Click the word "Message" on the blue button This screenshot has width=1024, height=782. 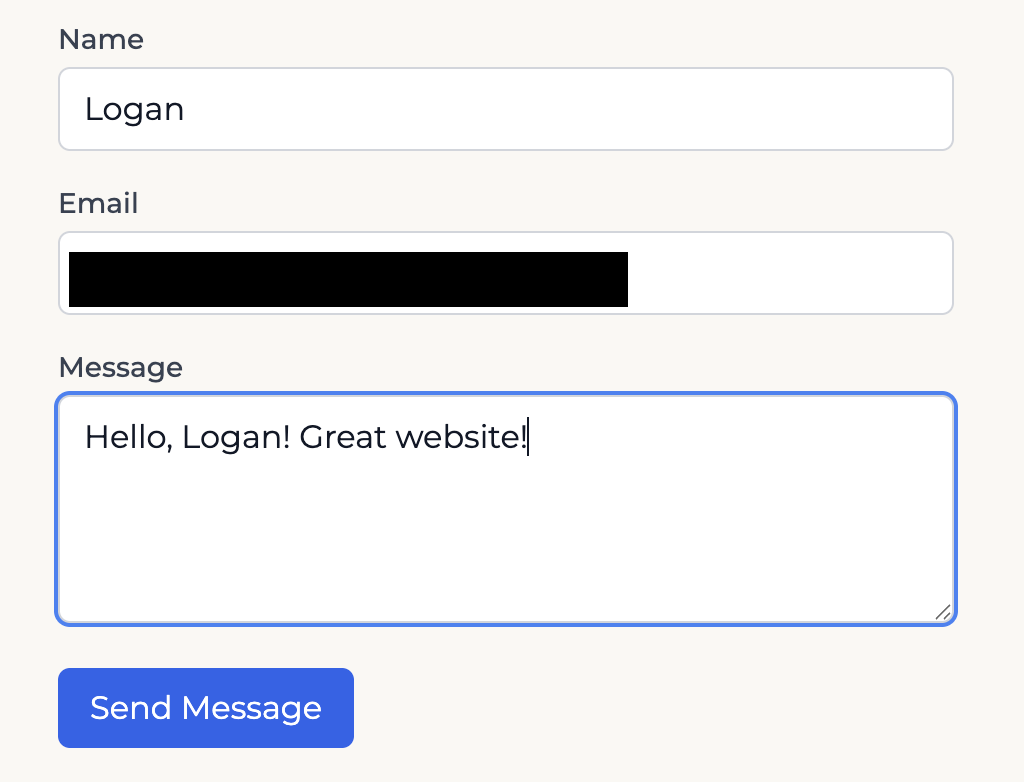251,708
